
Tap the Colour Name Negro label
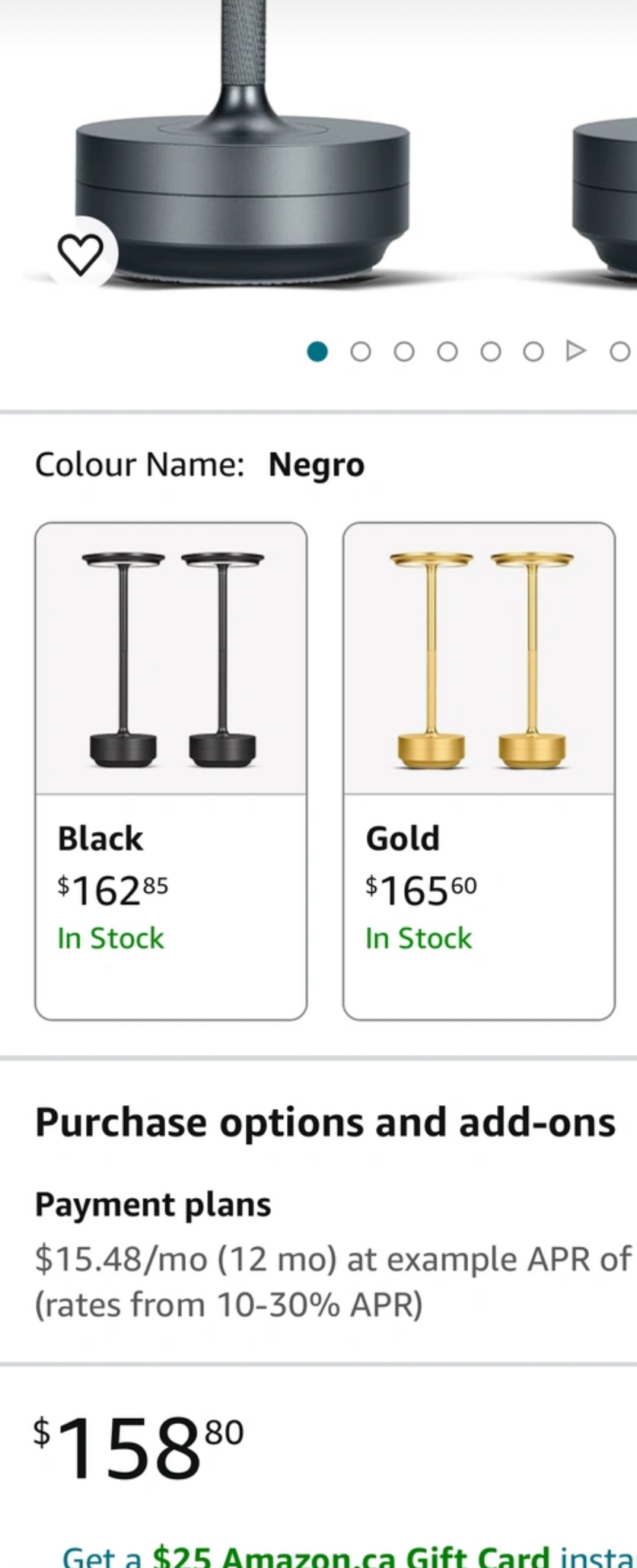(x=199, y=464)
